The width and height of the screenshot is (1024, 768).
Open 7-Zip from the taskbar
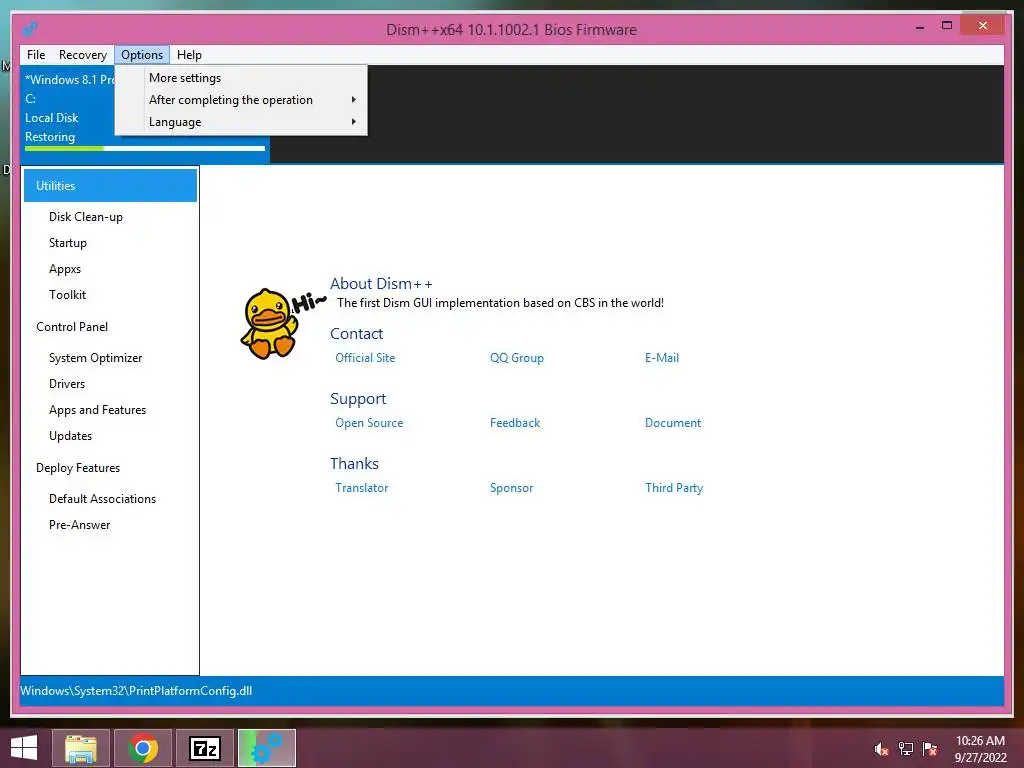[x=205, y=748]
